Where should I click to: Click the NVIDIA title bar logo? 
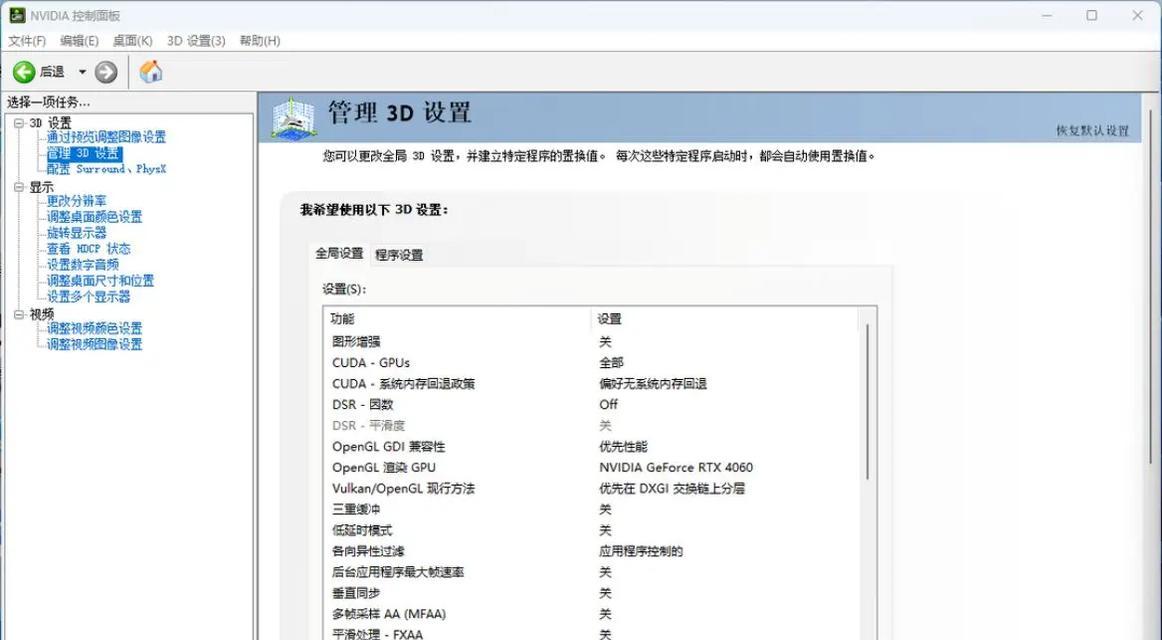coord(17,15)
